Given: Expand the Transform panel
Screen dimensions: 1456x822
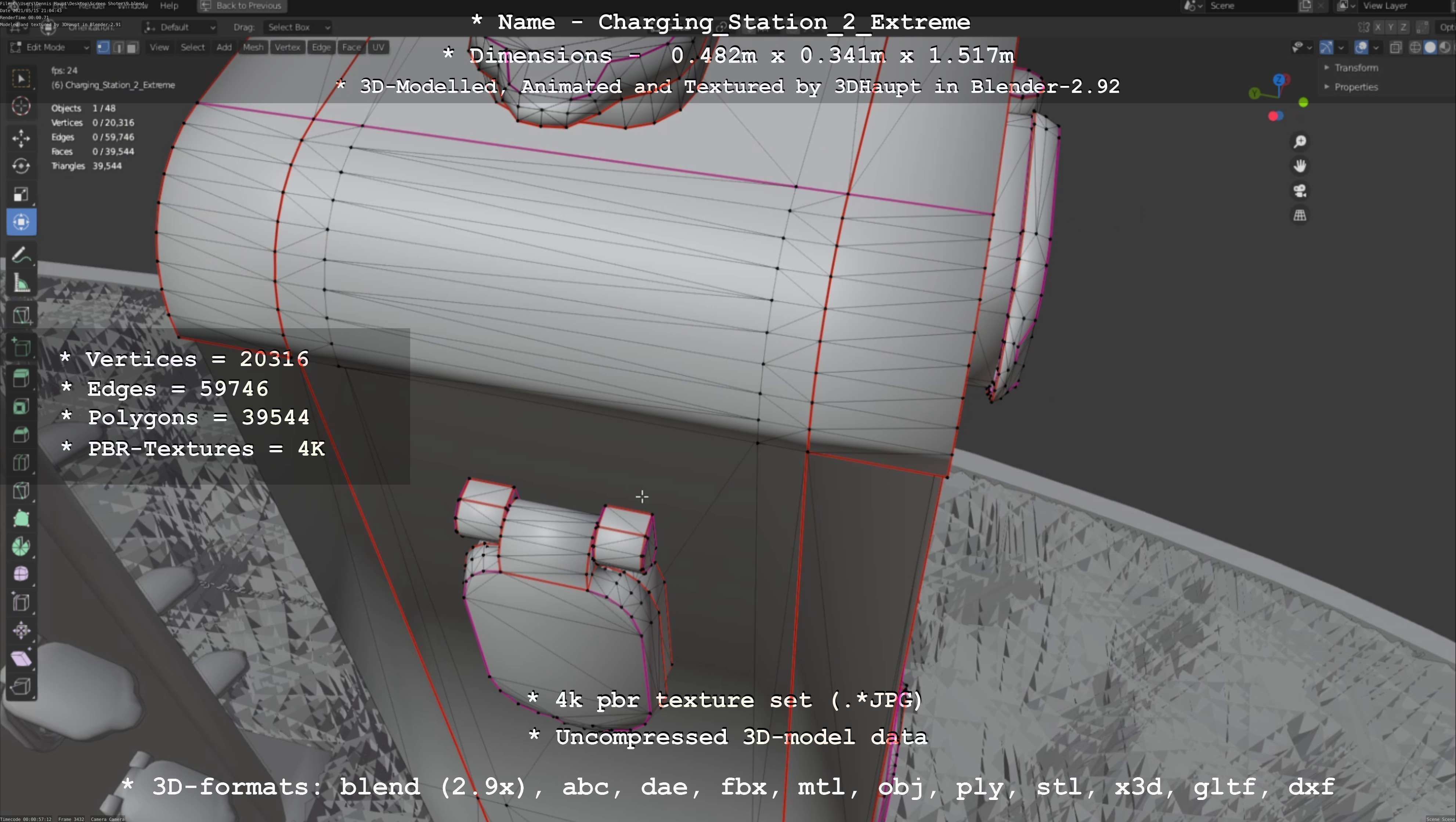Looking at the screenshot, I should (1355, 68).
